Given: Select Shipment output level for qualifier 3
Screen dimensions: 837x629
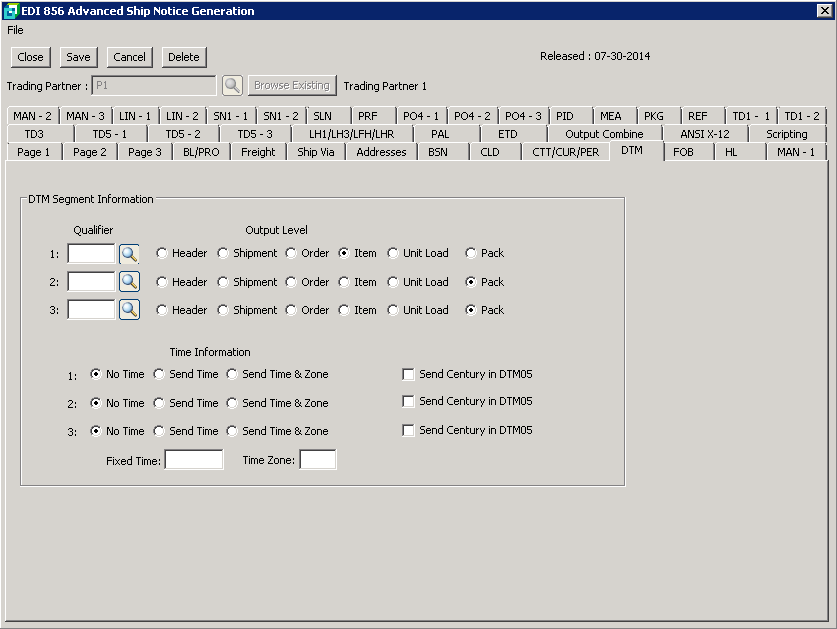Looking at the screenshot, I should 223,310.
